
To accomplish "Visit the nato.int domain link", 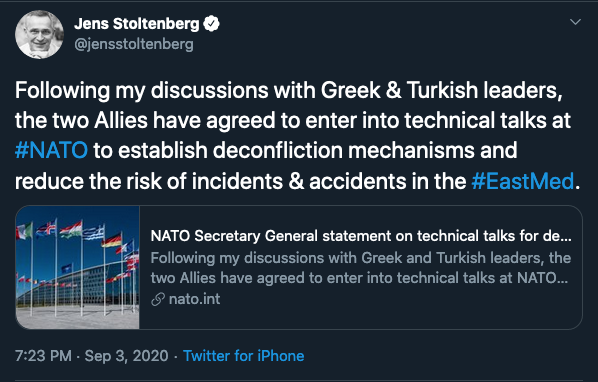I will tap(195, 299).
